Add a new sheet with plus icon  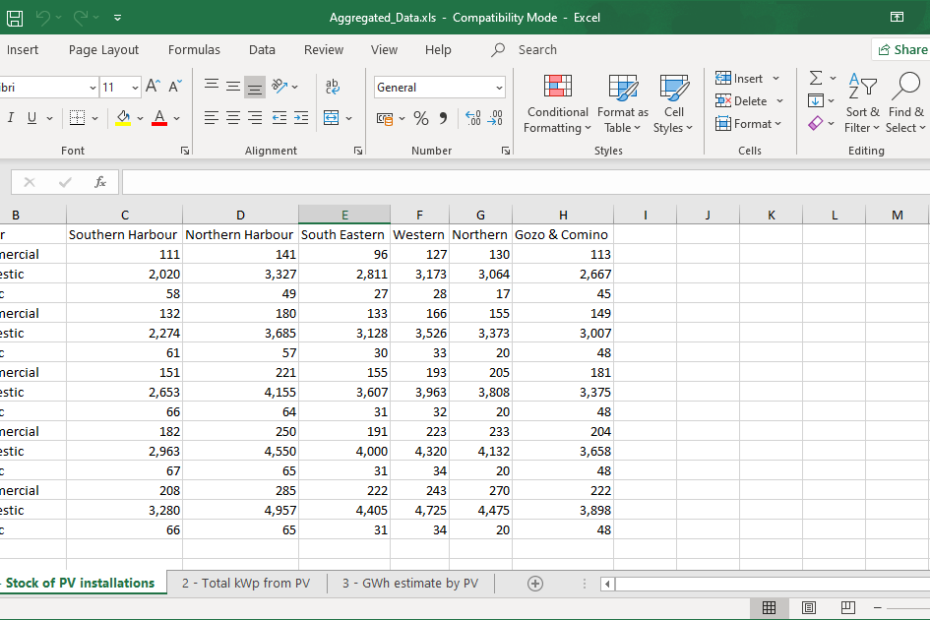coord(535,583)
